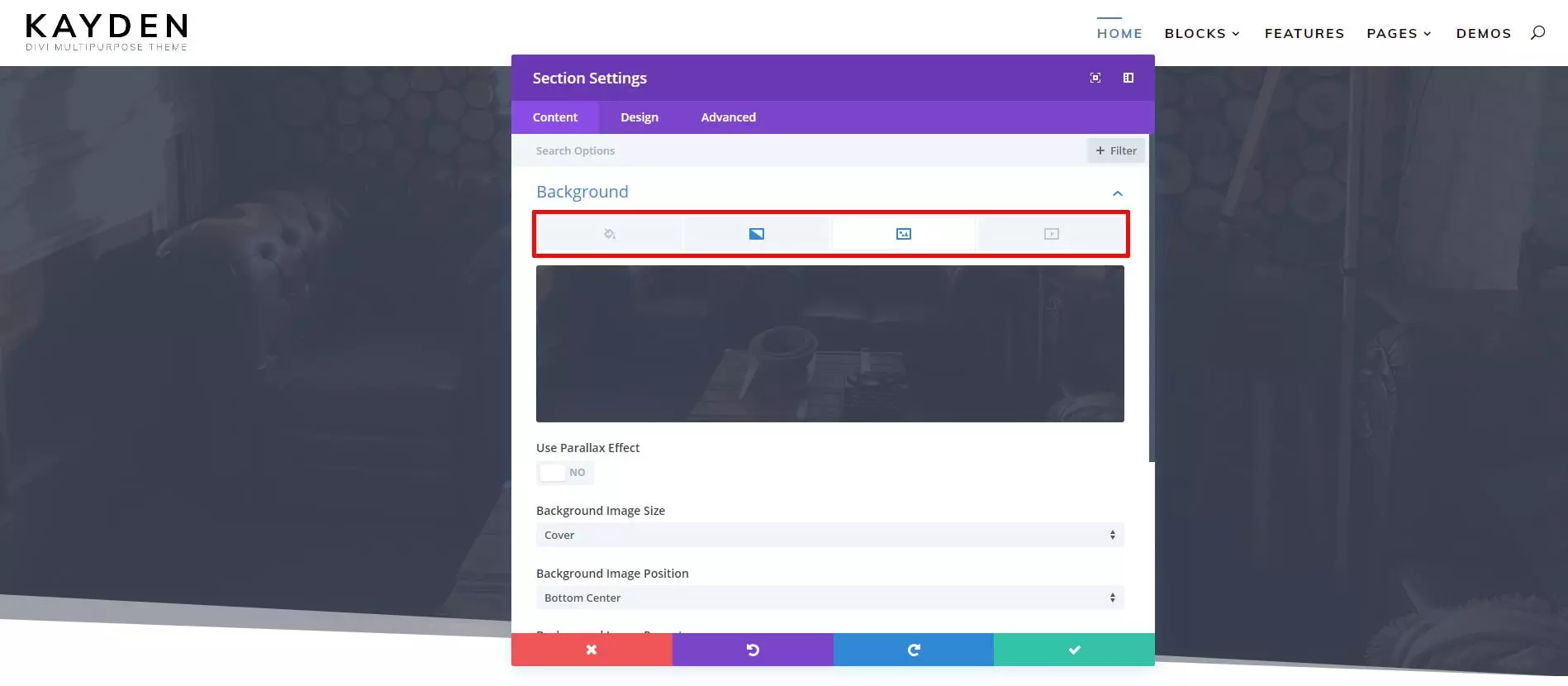This screenshot has width=1568, height=686.
Task: Toggle Use Parallax Effect switch
Action: pos(565,473)
